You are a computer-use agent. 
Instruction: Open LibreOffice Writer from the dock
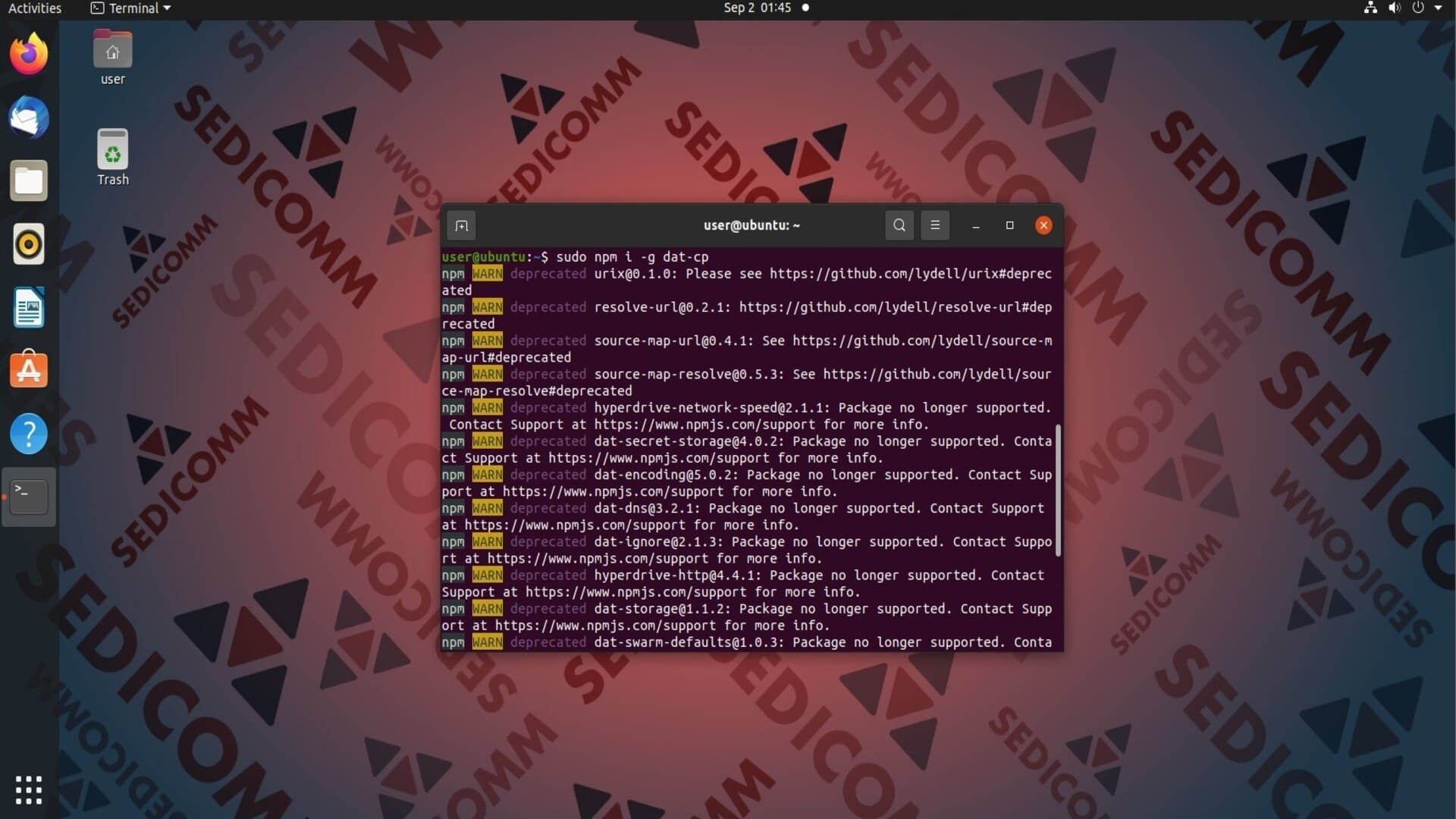(x=29, y=307)
